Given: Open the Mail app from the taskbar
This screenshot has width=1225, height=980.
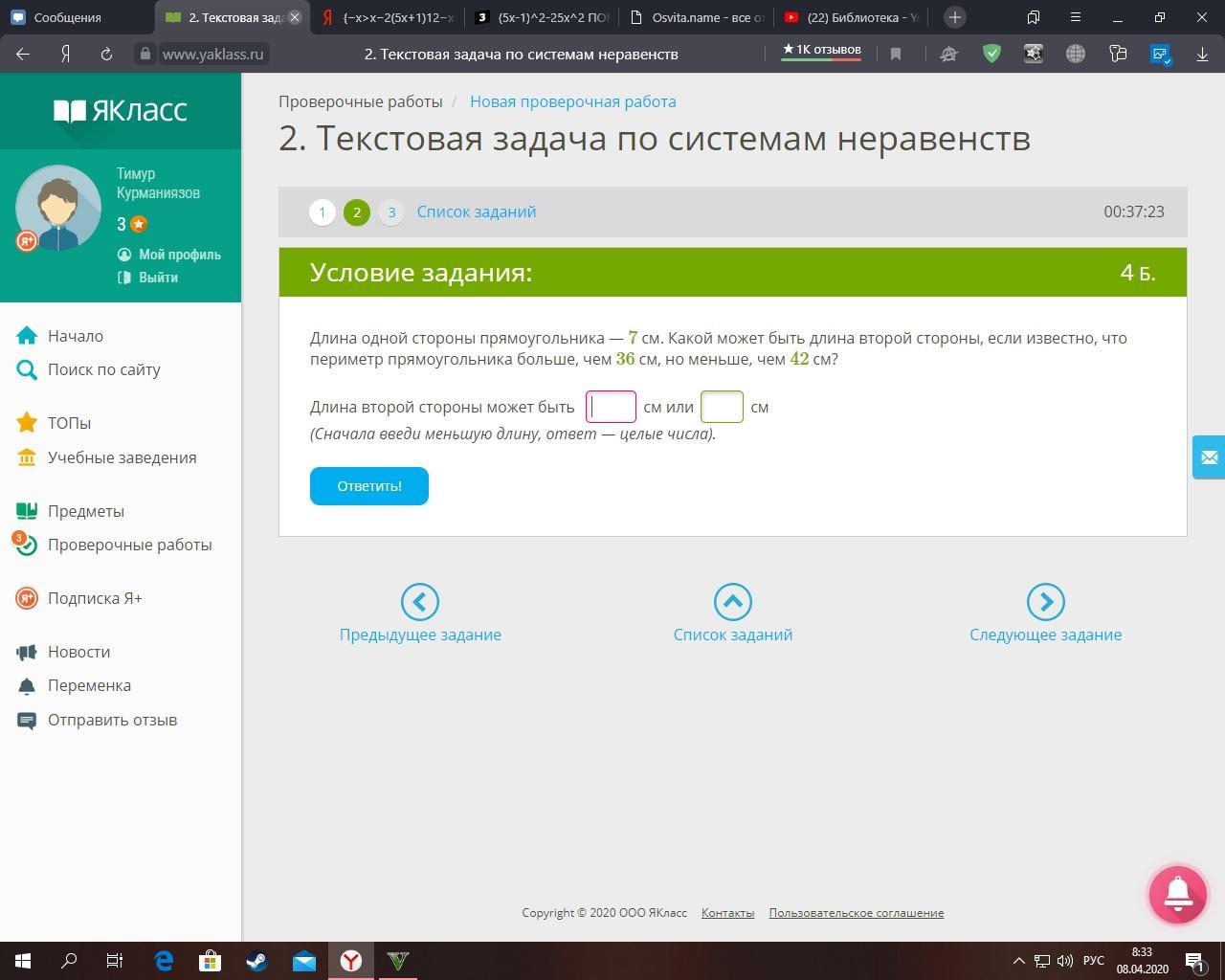Looking at the screenshot, I should pyautogui.click(x=304, y=961).
